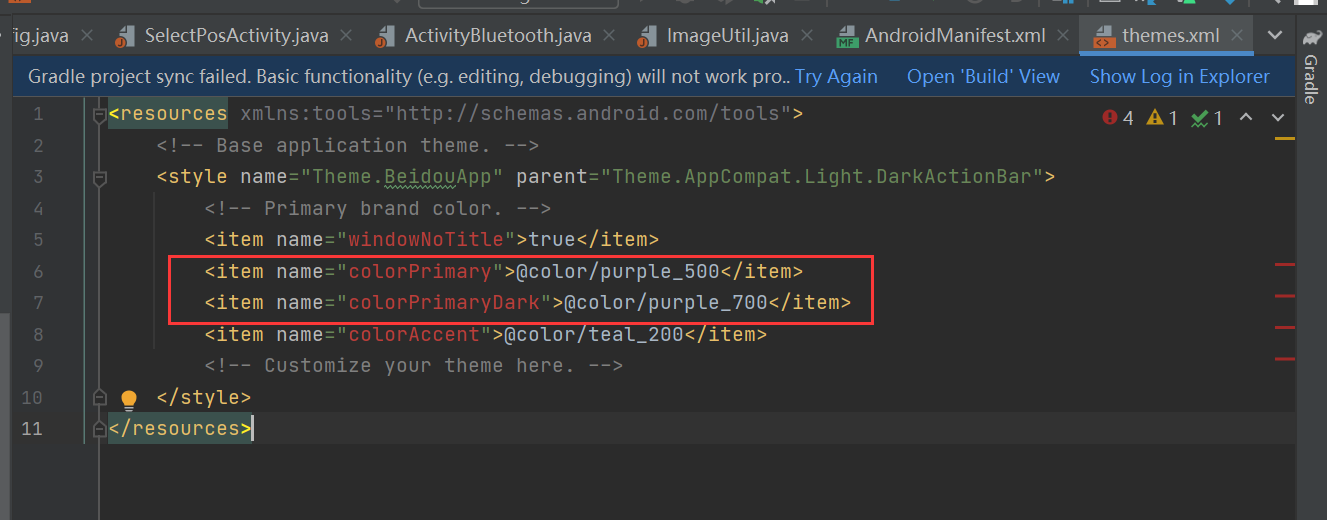1327x520 pixels.
Task: Click the XML file icon on themes.xml tab
Action: (x=1104, y=37)
